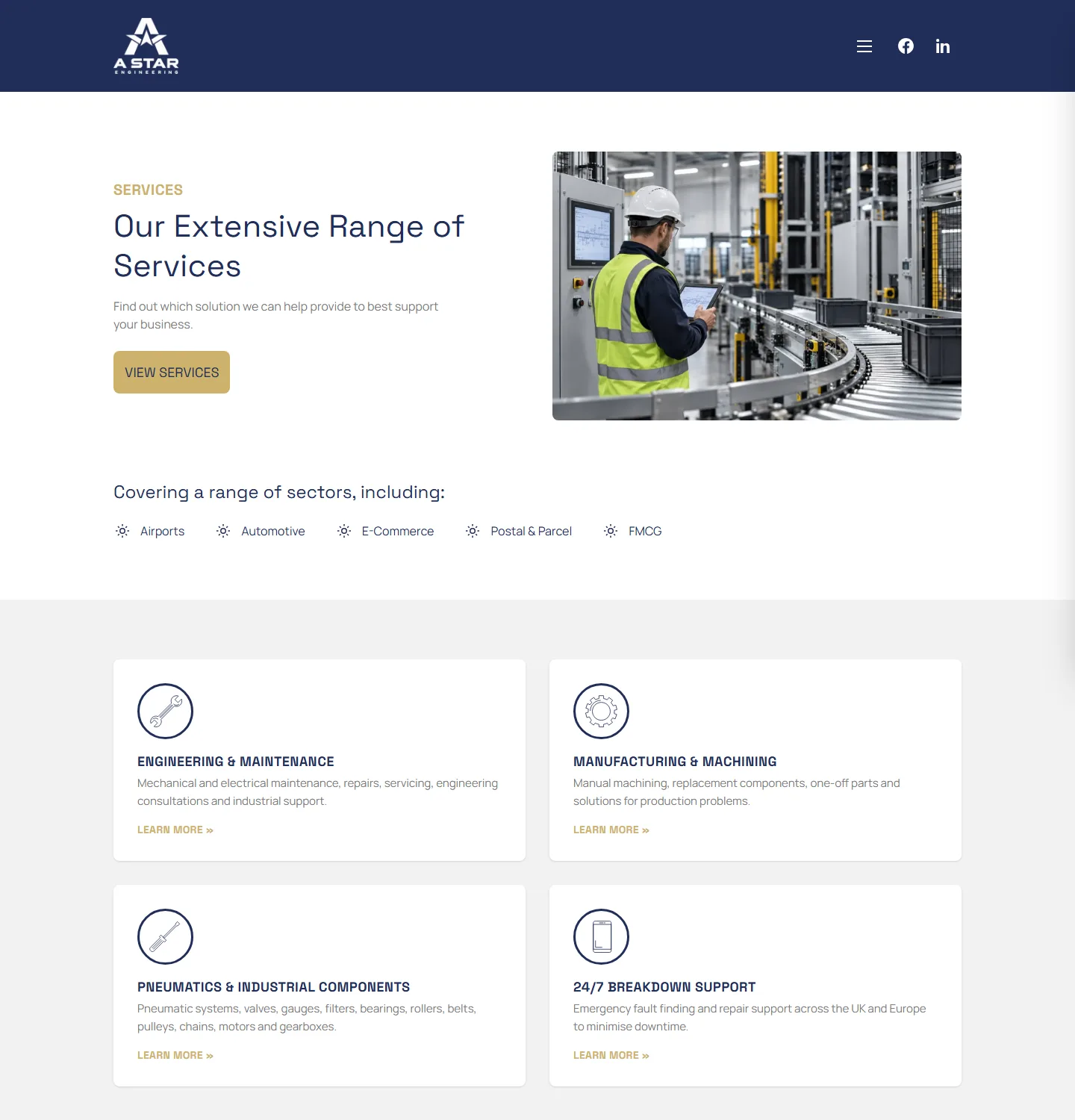Click the View Services button
Image resolution: width=1075 pixels, height=1120 pixels.
(172, 372)
